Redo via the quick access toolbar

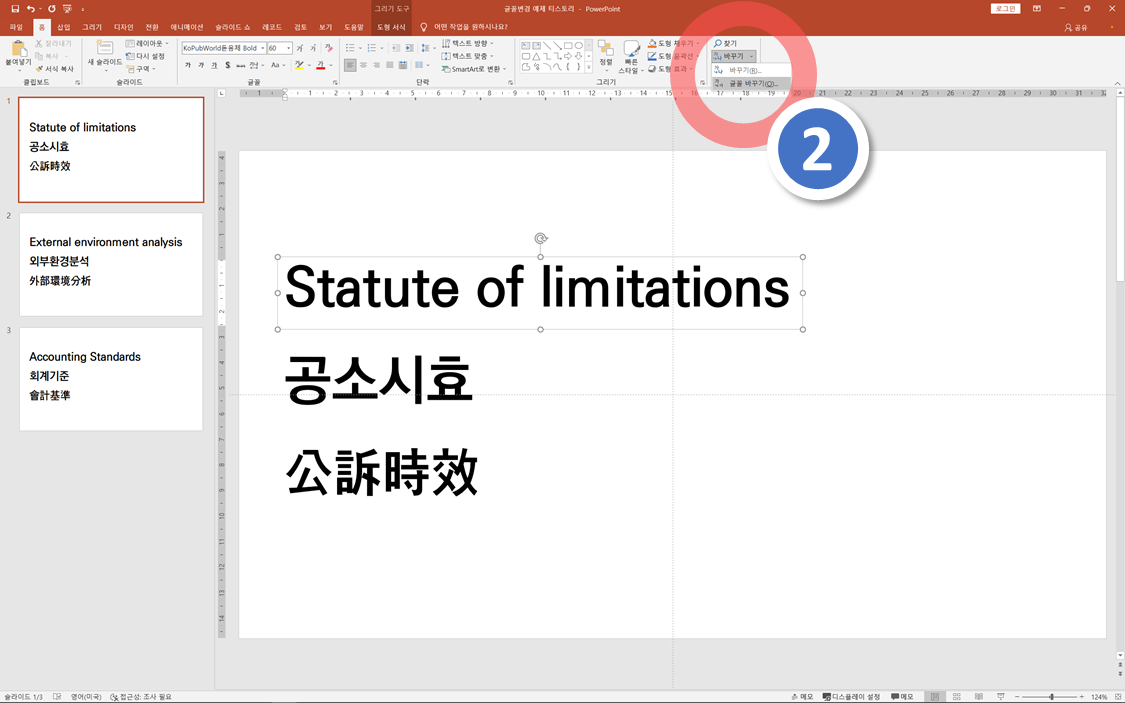coord(52,9)
